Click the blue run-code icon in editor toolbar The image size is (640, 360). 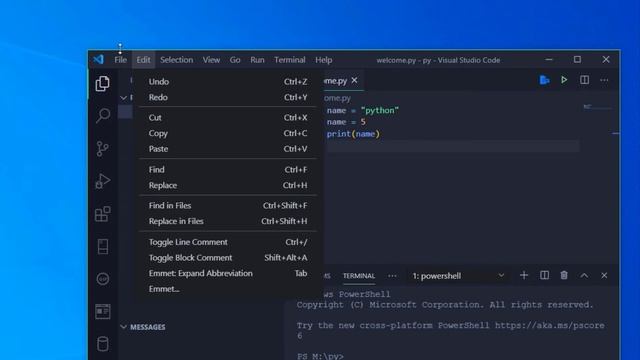tap(544, 80)
